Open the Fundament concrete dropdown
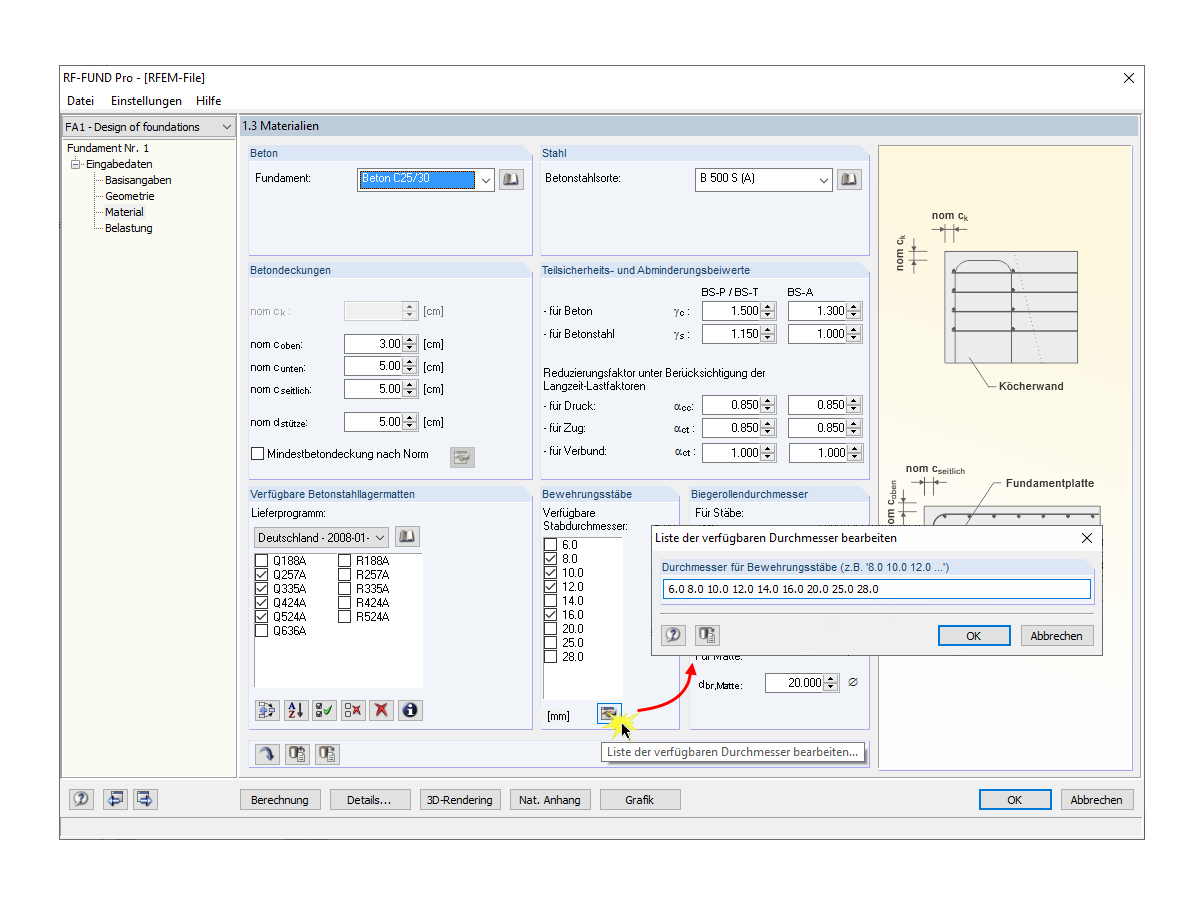 click(x=485, y=180)
